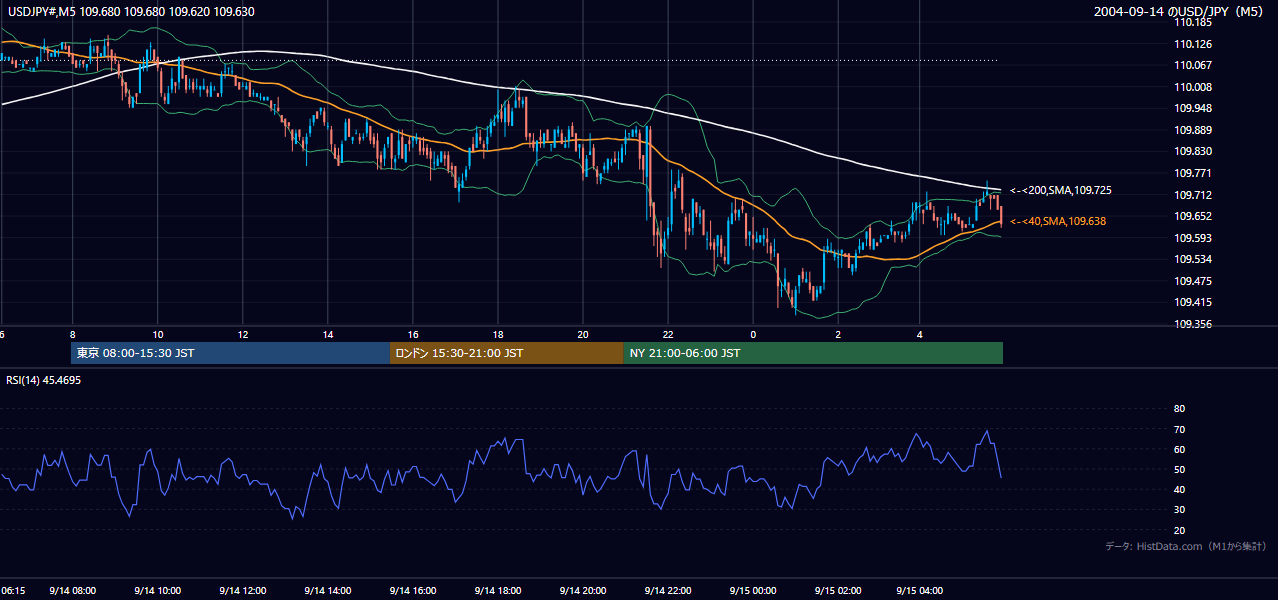Image resolution: width=1278 pixels, height=600 pixels.
Task: Click the bottom time label 9/14 10:00
Action: coord(158,591)
